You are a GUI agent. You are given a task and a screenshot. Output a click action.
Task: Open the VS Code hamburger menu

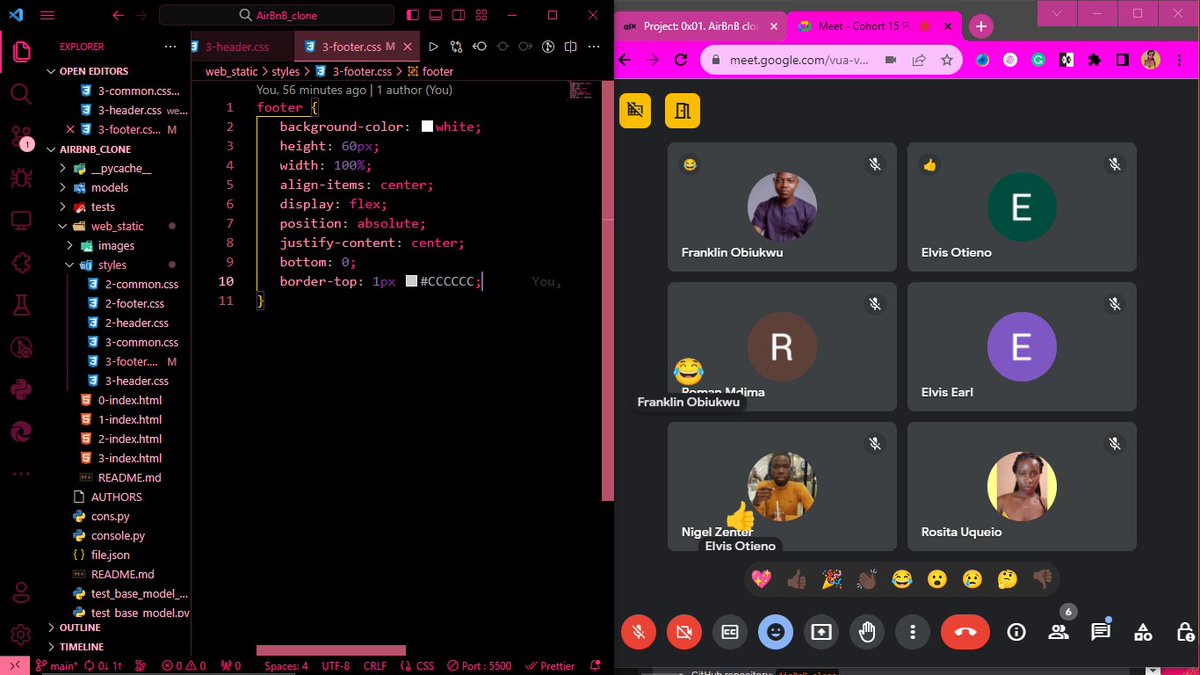pyautogui.click(x=48, y=16)
